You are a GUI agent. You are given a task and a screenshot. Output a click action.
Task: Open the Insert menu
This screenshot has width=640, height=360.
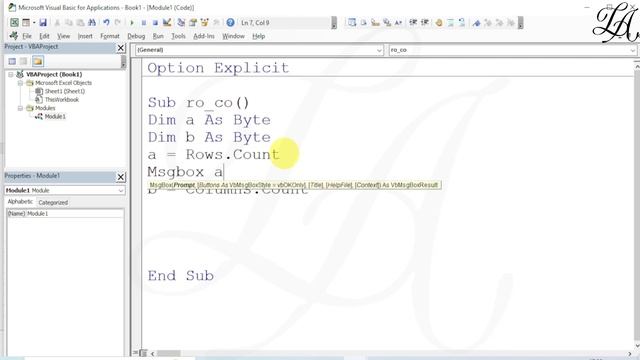coord(85,36)
